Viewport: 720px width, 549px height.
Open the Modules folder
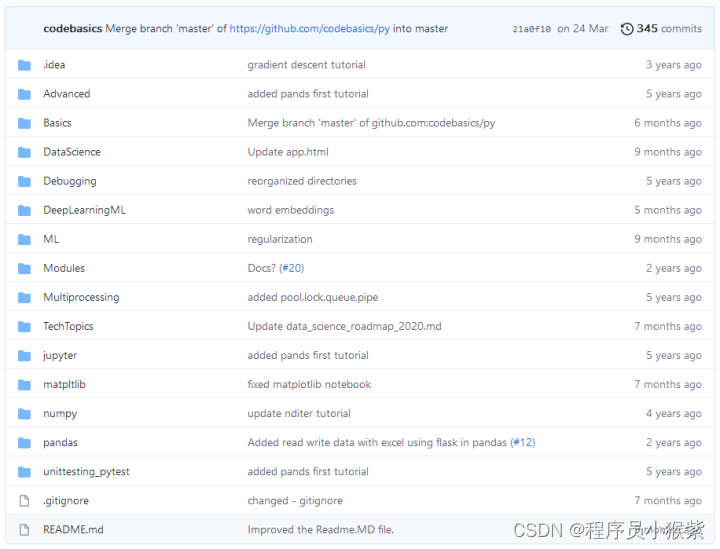(64, 268)
